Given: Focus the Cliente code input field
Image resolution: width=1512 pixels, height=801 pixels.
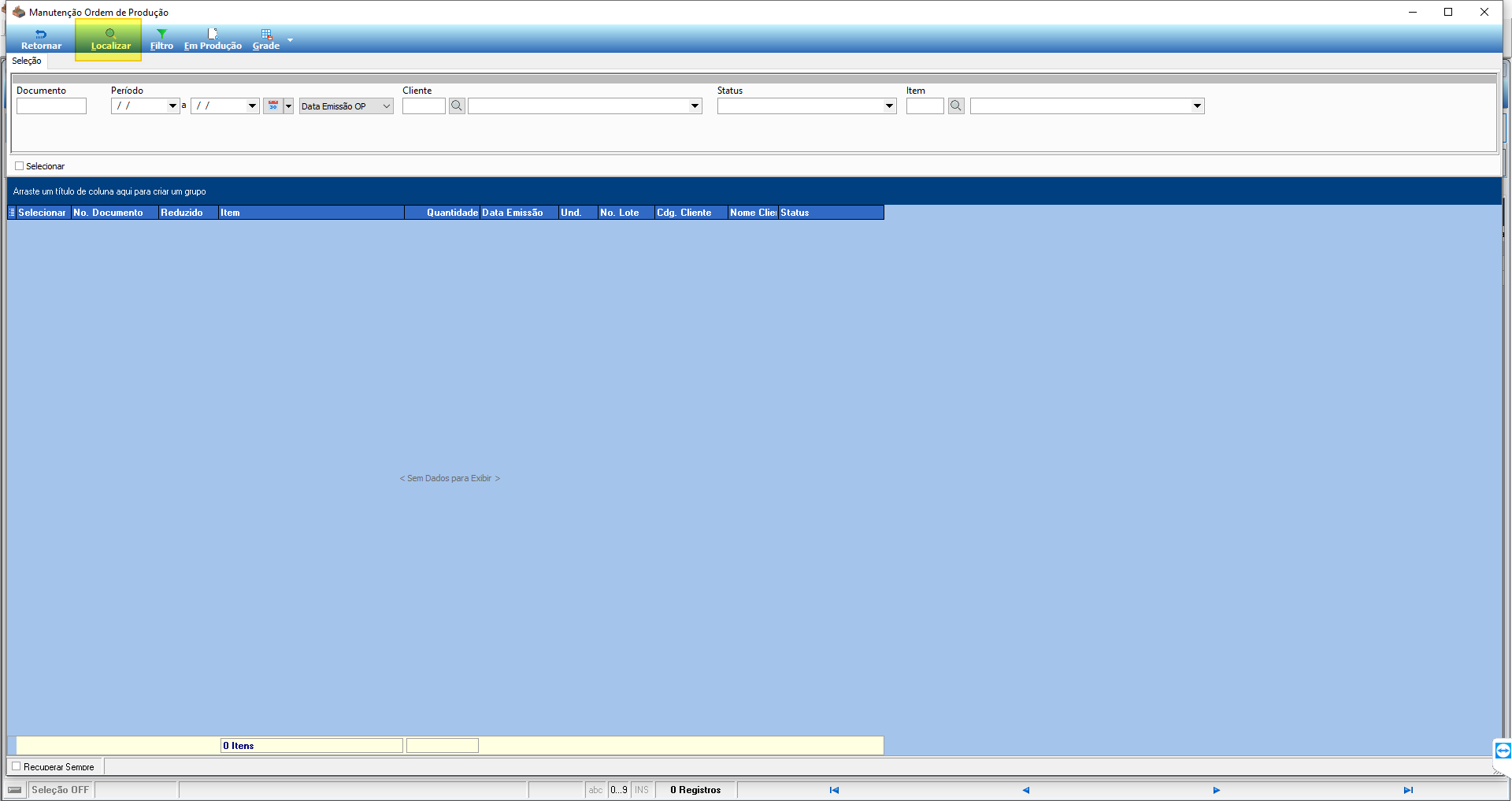Looking at the screenshot, I should (424, 106).
